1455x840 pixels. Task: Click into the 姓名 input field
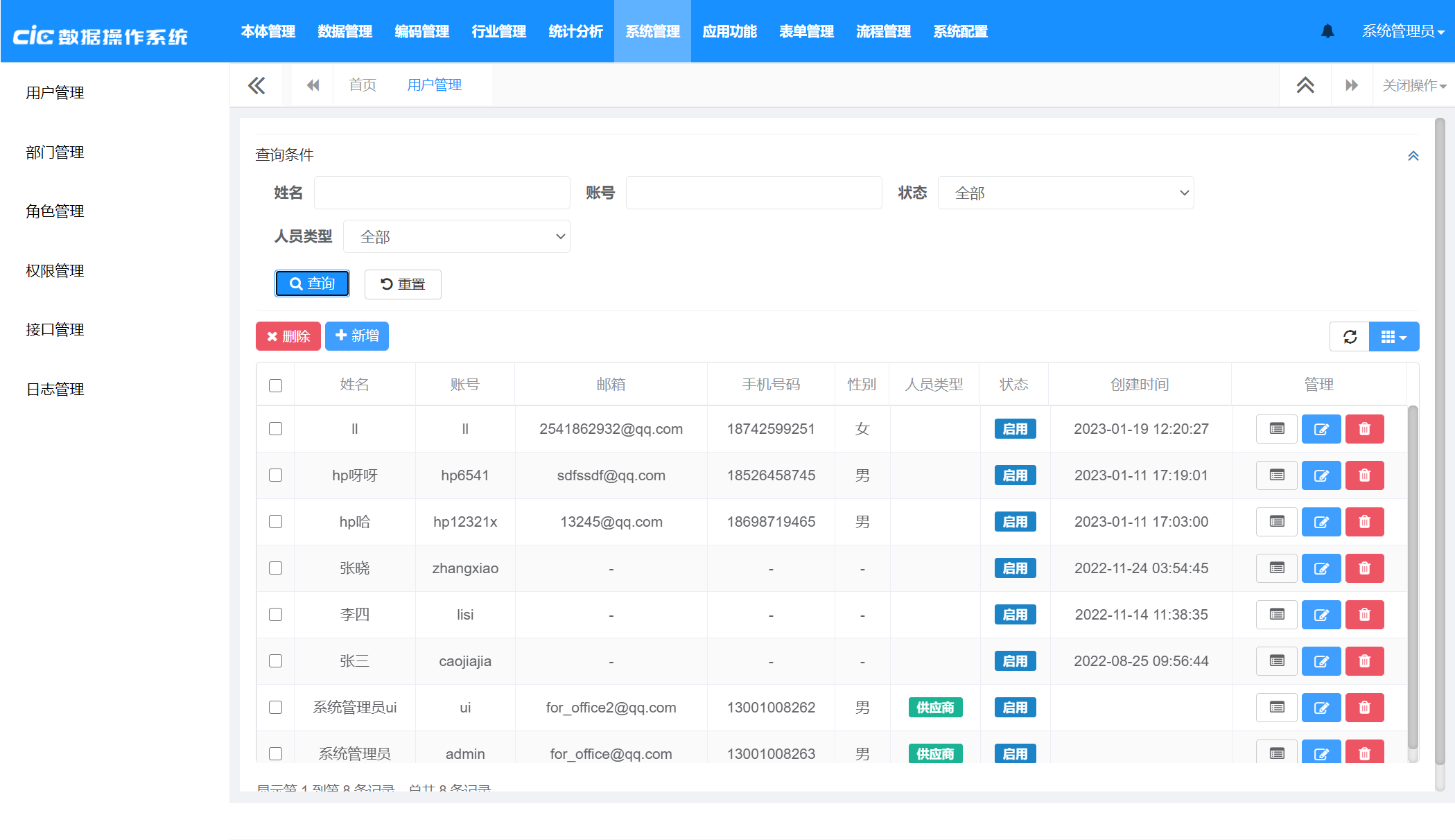(442, 193)
